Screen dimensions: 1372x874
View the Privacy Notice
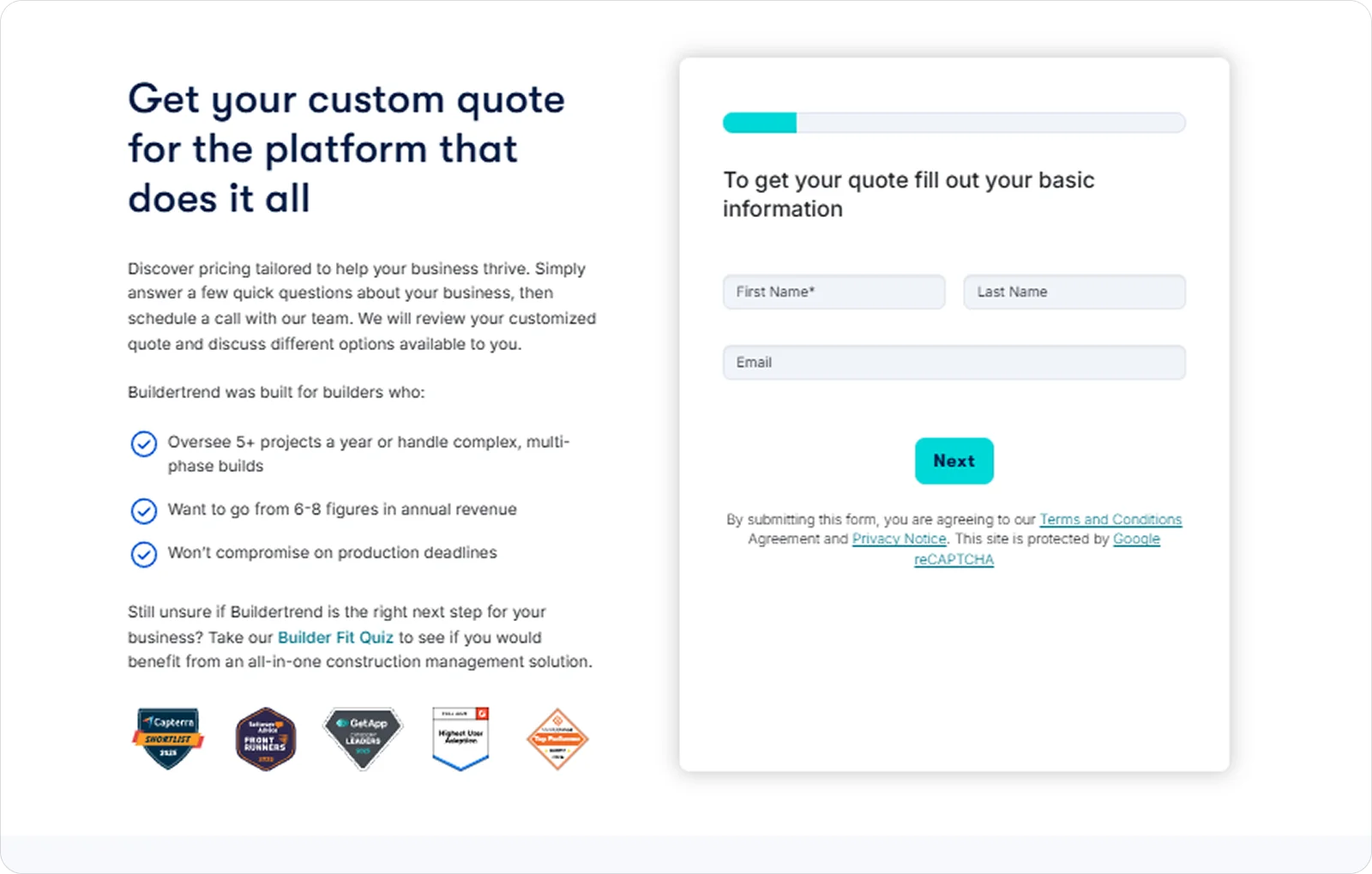point(899,539)
